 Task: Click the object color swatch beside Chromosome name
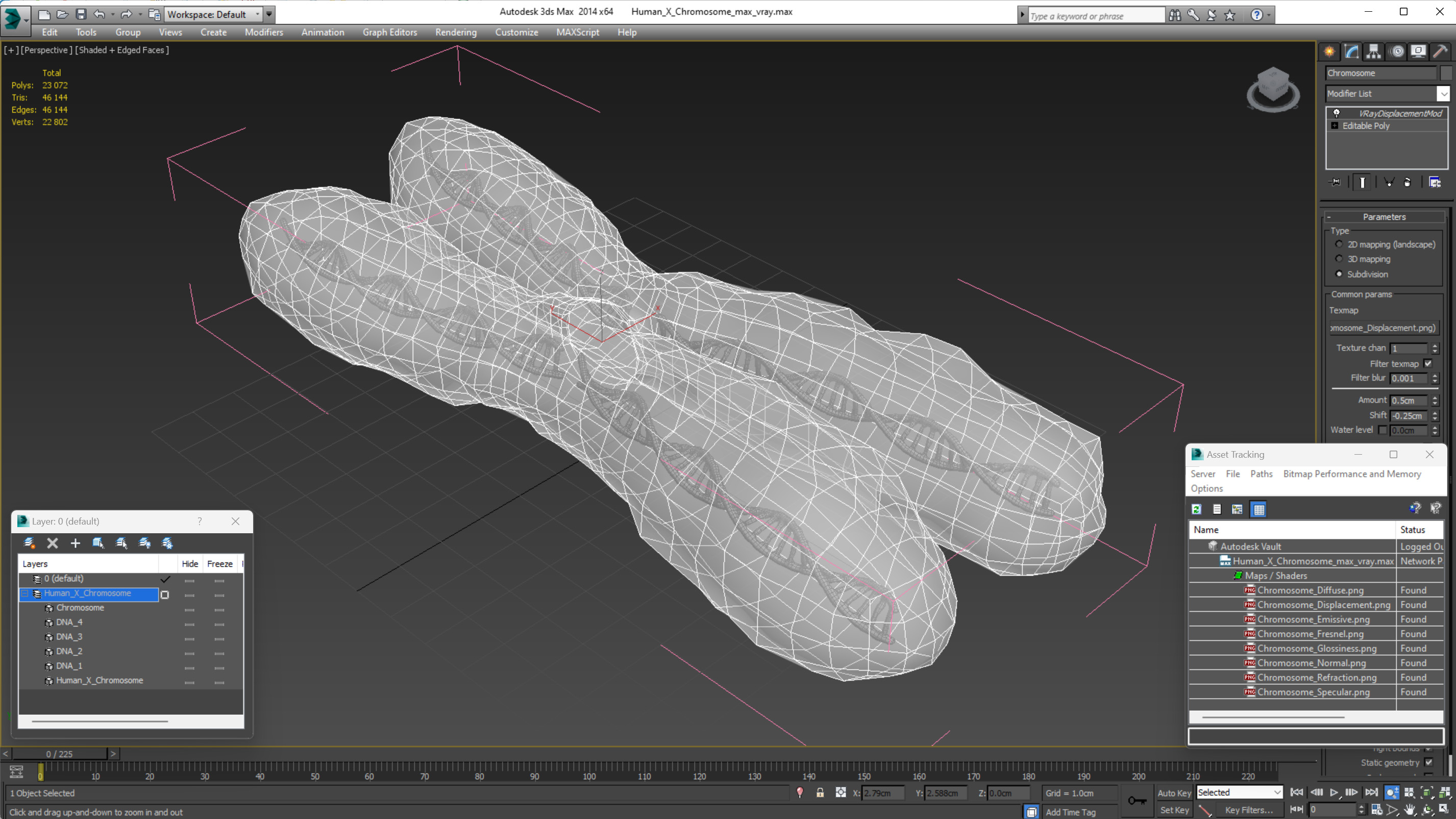[x=1446, y=73]
